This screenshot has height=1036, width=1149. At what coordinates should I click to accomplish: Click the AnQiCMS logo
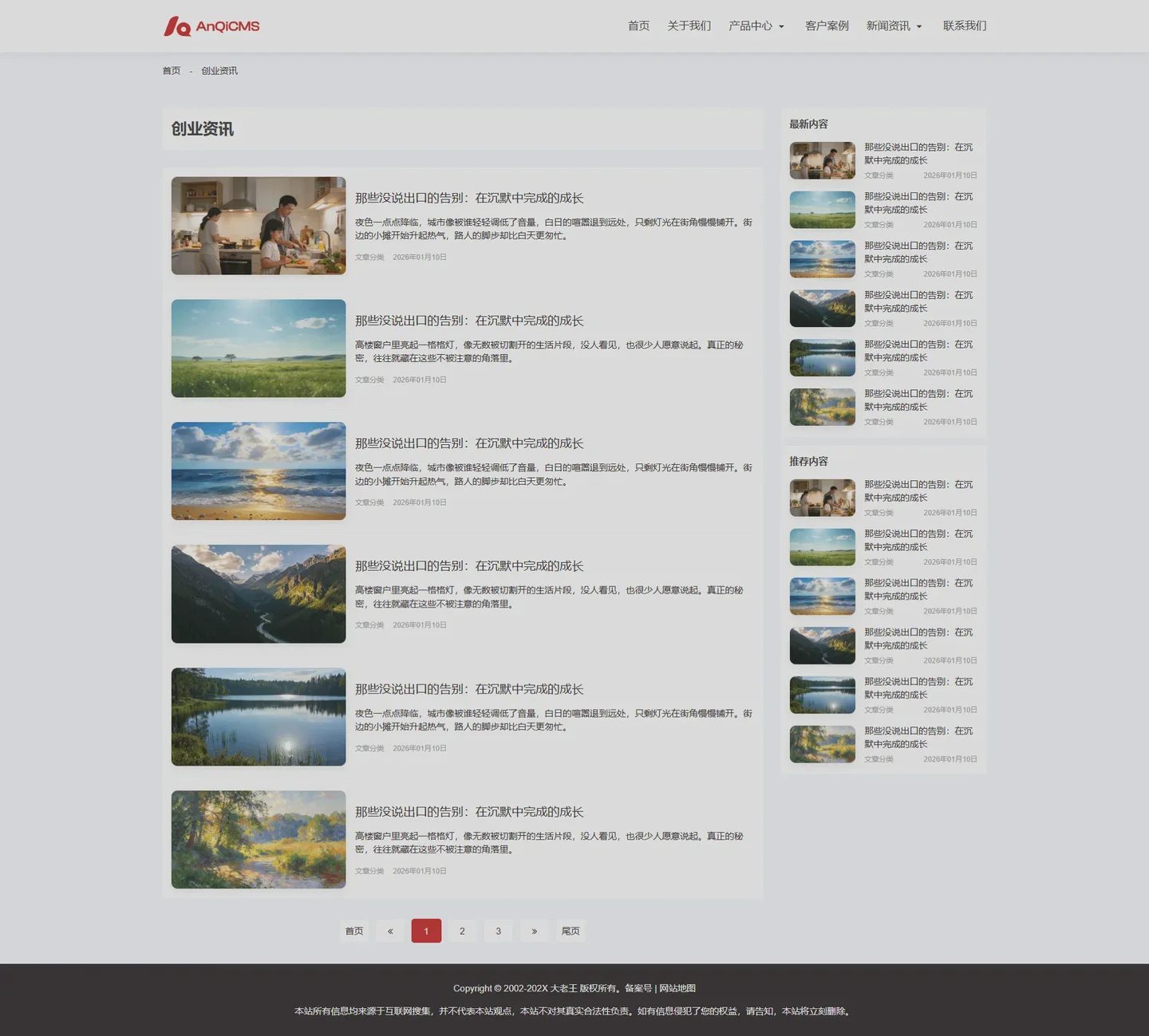211,26
